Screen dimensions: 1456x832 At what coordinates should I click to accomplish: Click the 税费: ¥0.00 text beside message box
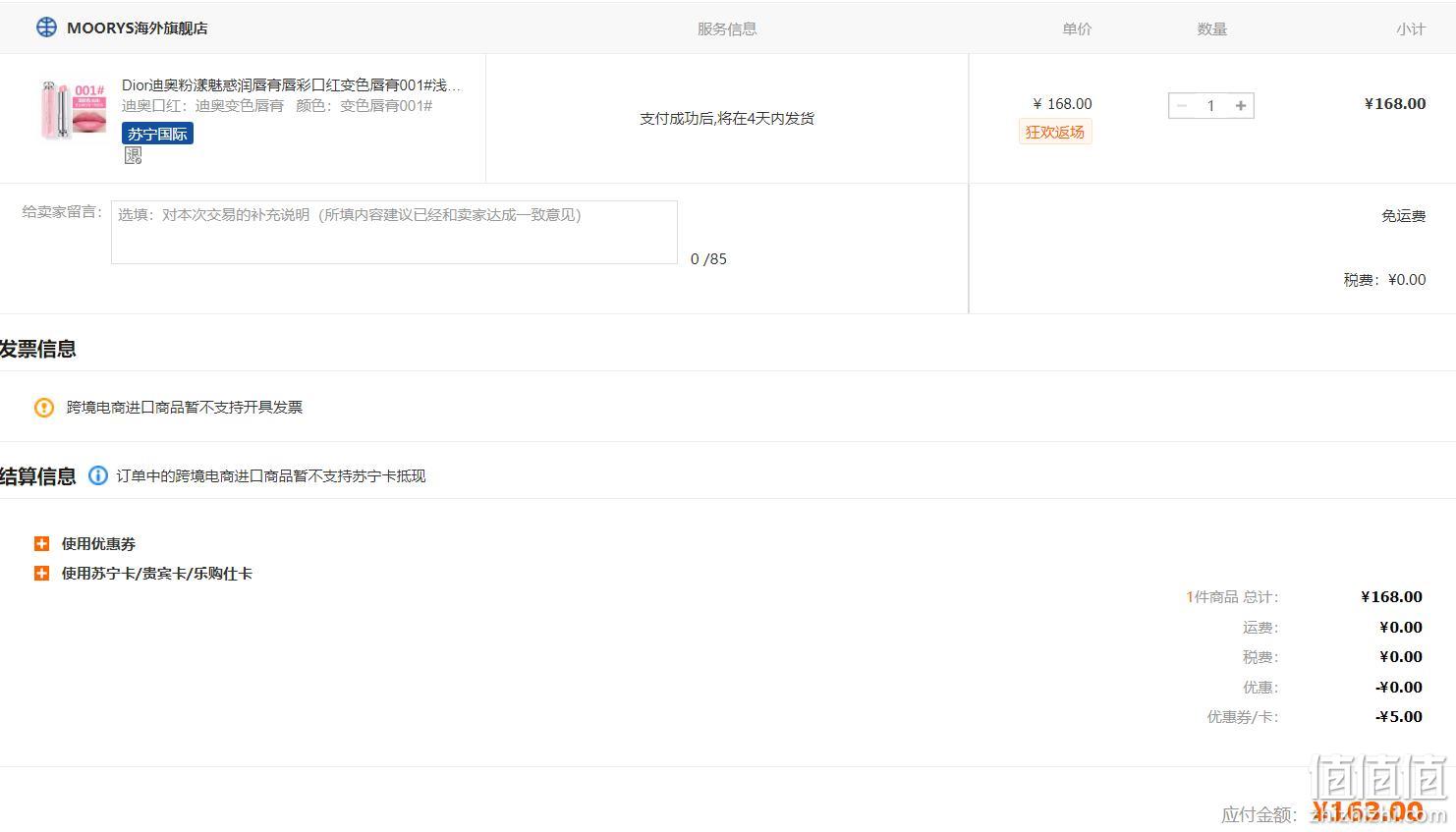(1384, 280)
